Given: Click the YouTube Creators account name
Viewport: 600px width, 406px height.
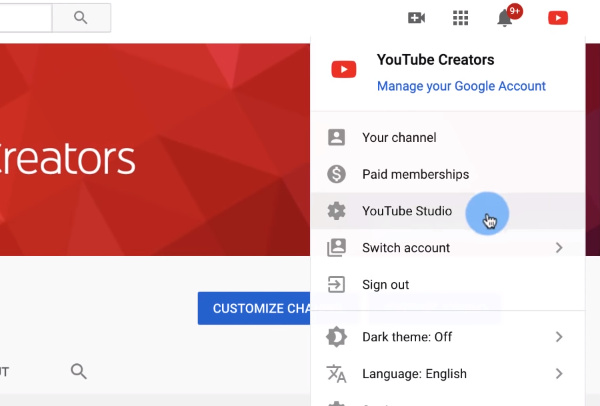Looking at the screenshot, I should [435, 60].
